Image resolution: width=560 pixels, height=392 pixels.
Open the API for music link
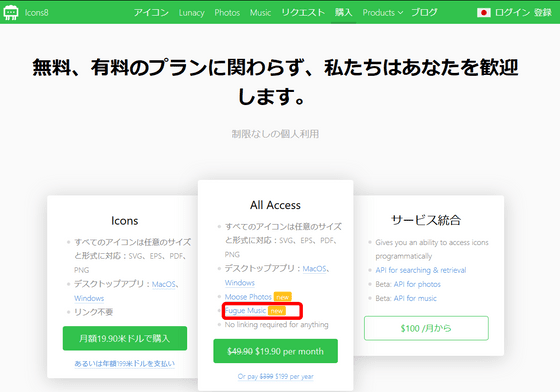(x=415, y=298)
